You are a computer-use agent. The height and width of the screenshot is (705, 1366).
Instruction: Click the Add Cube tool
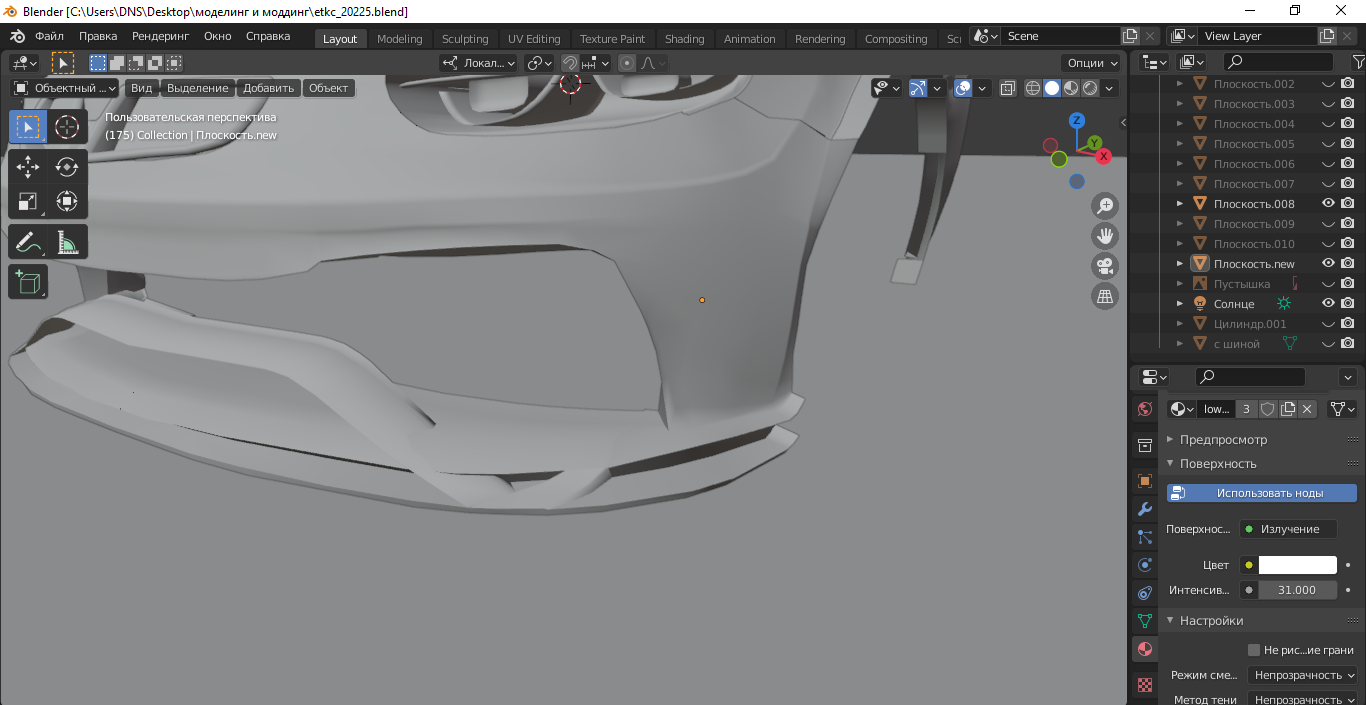click(28, 282)
